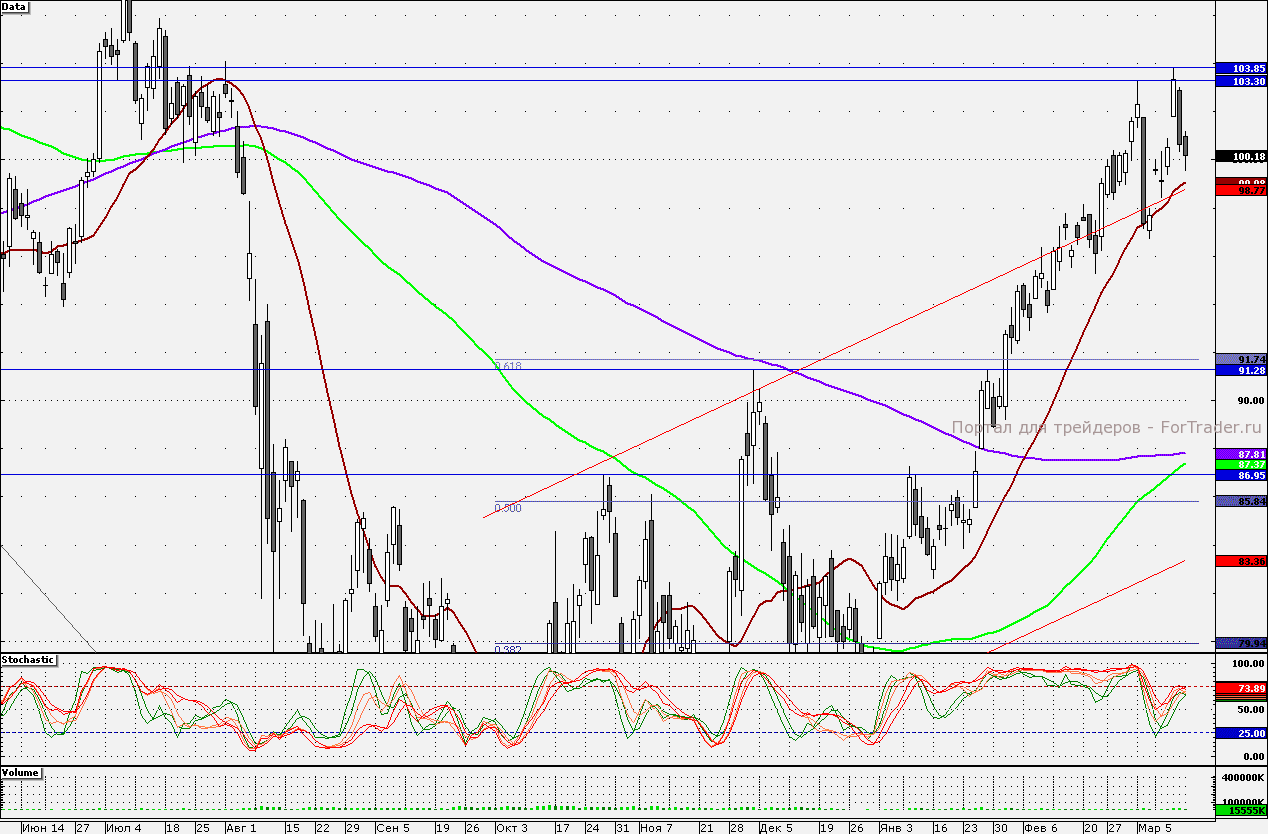Image resolution: width=1268 pixels, height=834 pixels.
Task: Select the red 98.77 price label
Action: tap(1239, 189)
